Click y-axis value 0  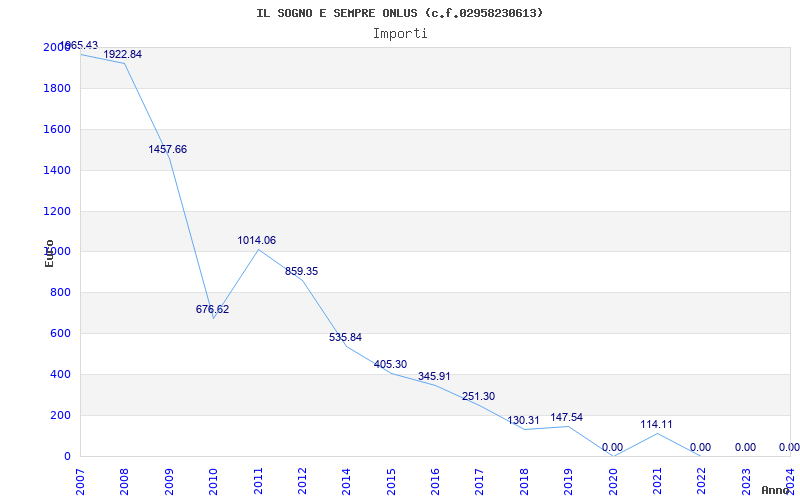coord(67,456)
